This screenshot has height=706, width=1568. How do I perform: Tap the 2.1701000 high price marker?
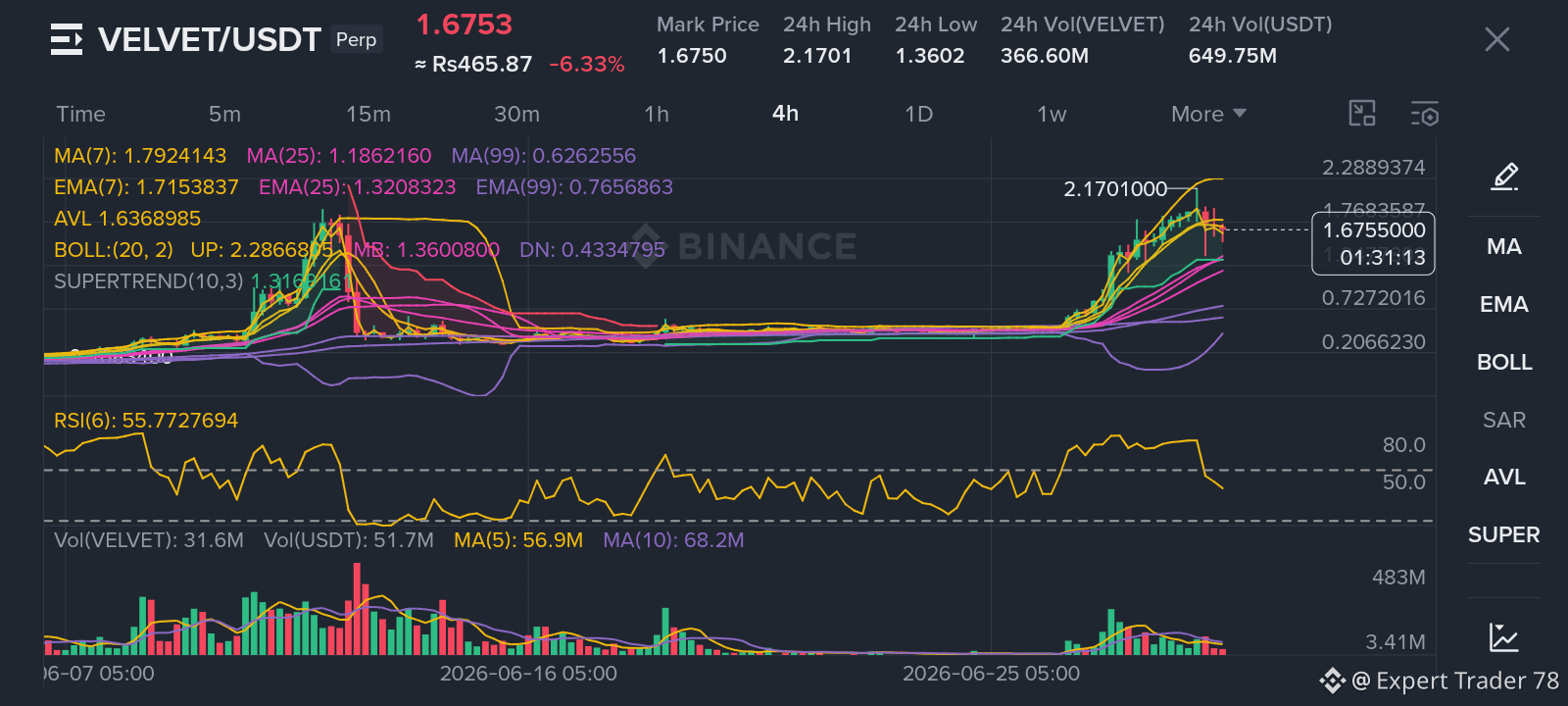[1115, 189]
